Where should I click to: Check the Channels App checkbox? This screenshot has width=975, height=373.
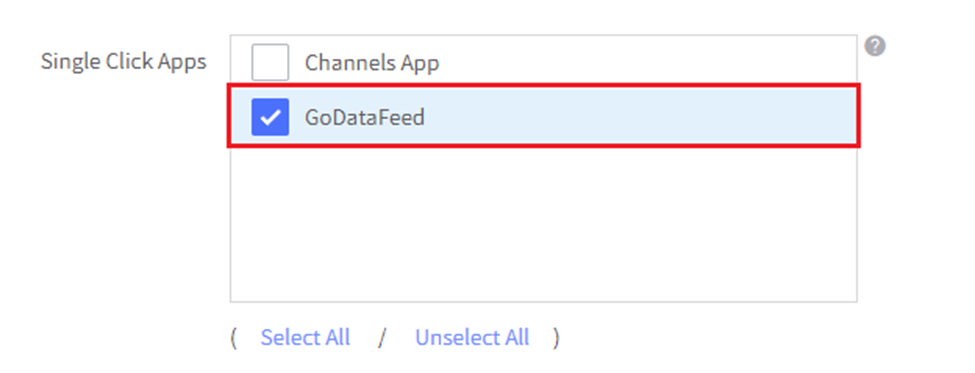click(x=270, y=62)
